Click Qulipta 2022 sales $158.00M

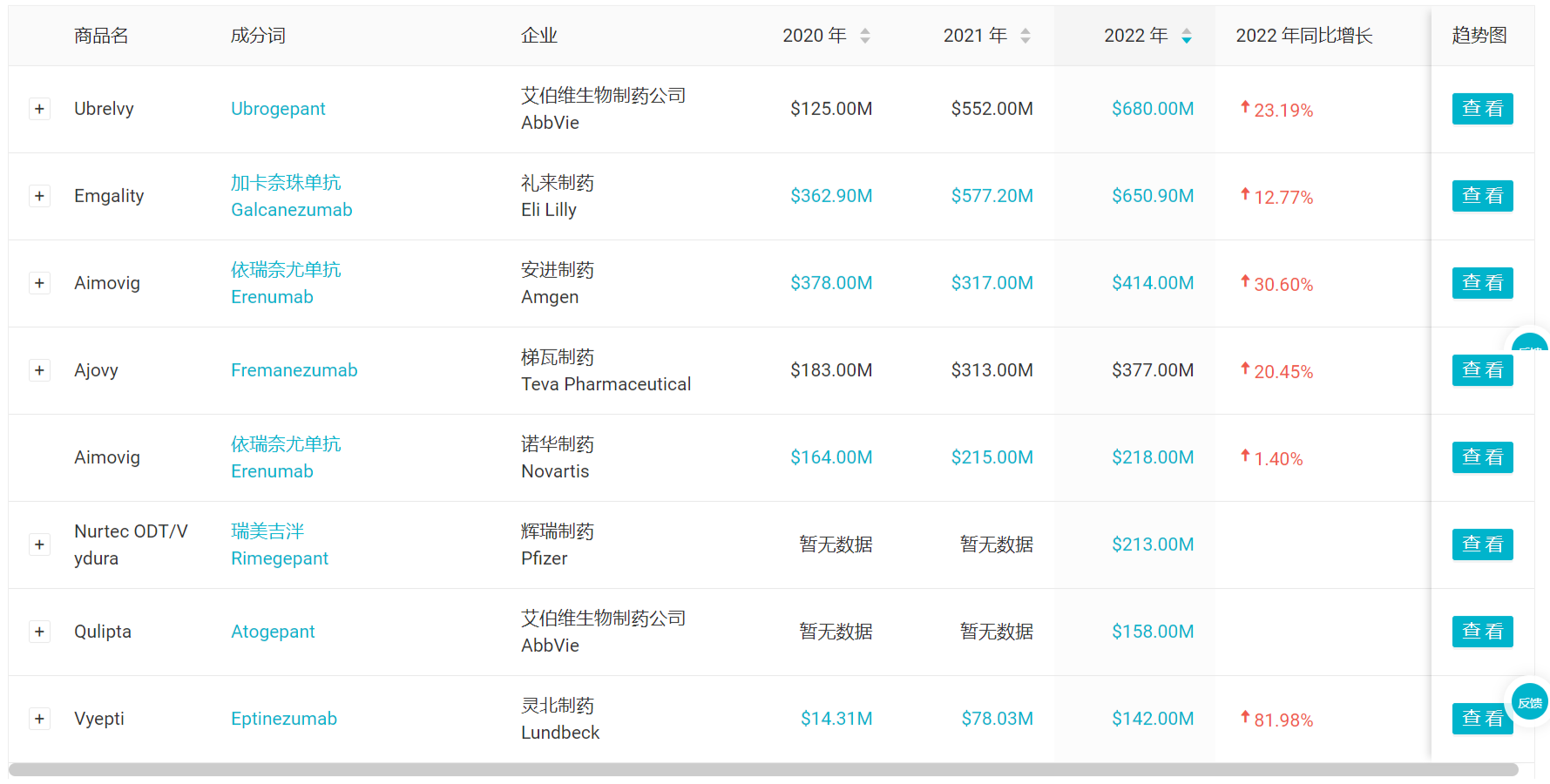tap(1153, 632)
